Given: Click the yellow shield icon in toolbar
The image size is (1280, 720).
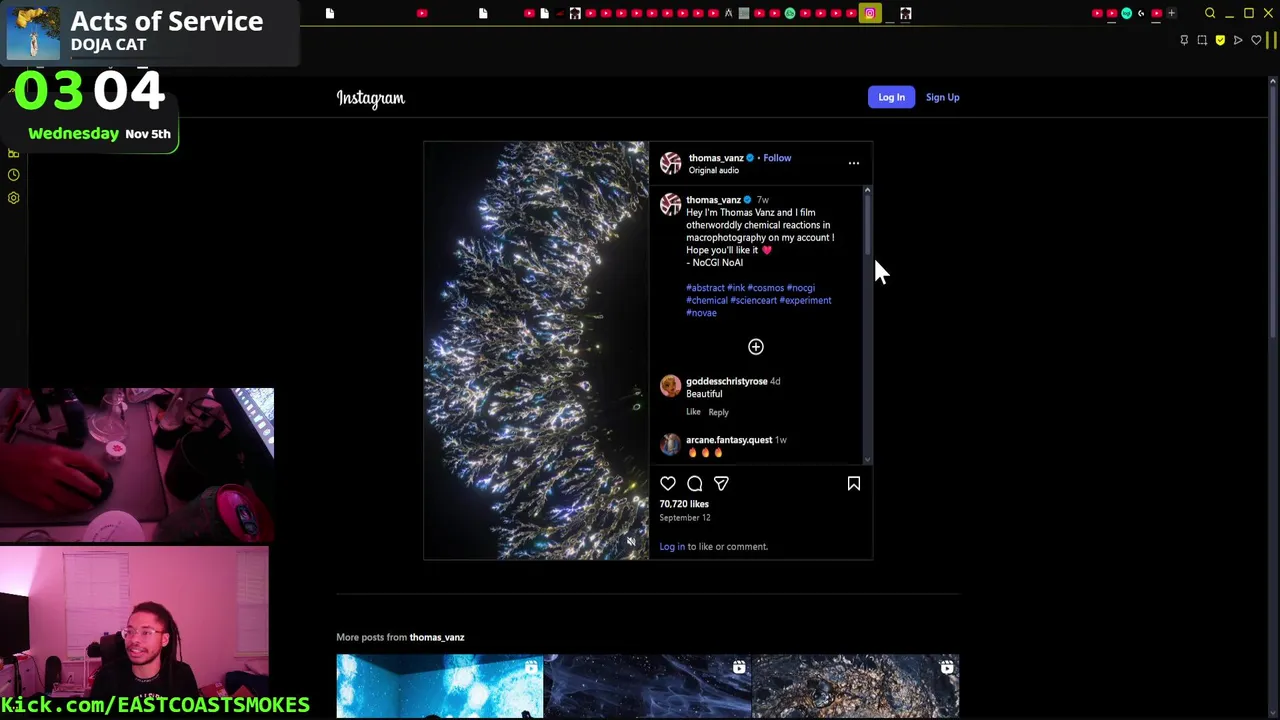Looking at the screenshot, I should tap(1220, 40).
